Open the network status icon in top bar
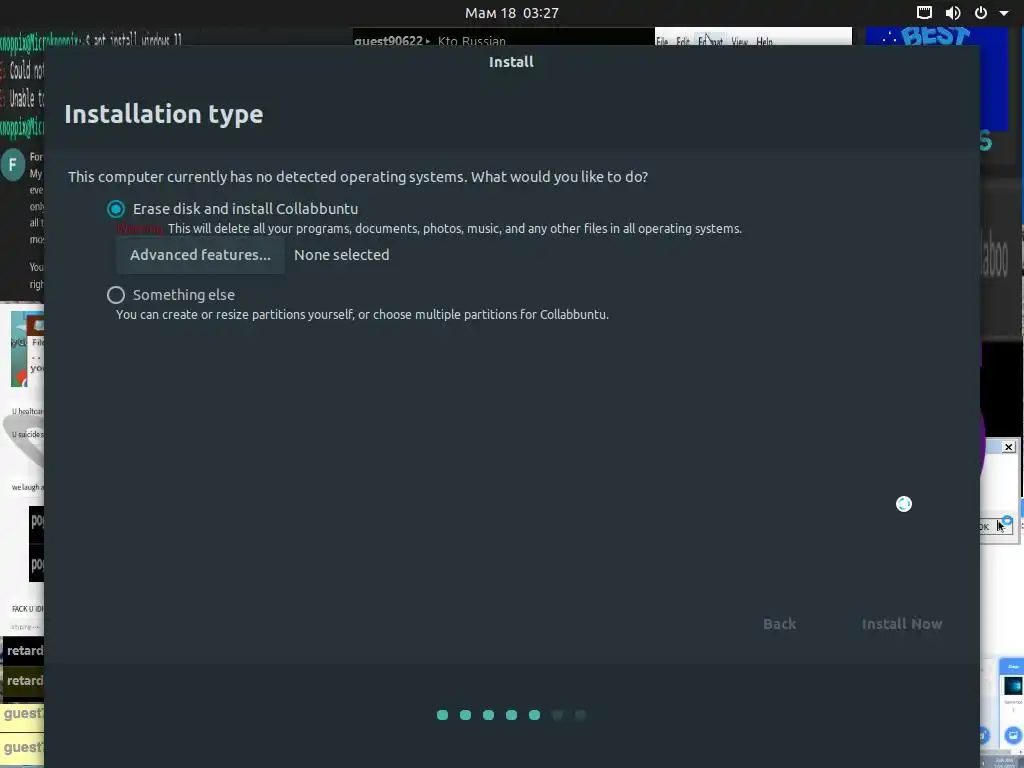Screen dimensions: 1024x768 click(924, 12)
